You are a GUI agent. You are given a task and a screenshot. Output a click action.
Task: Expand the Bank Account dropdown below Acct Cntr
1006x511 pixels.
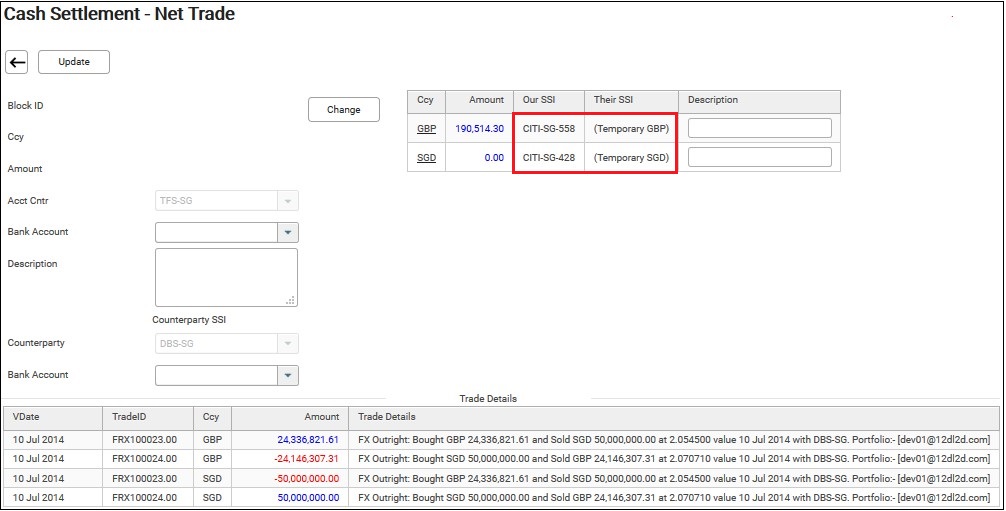pos(287,233)
